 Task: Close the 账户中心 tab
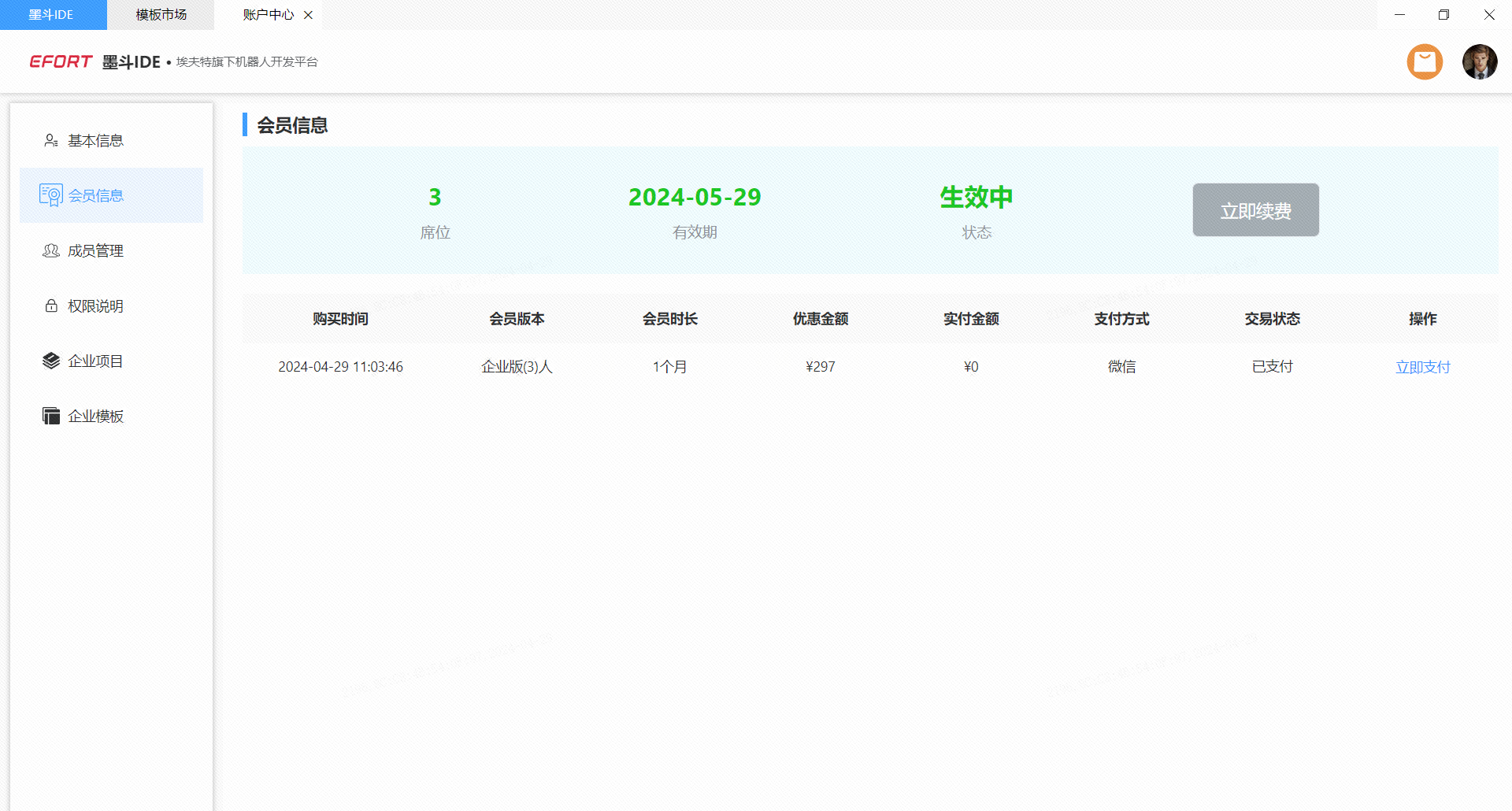point(308,15)
